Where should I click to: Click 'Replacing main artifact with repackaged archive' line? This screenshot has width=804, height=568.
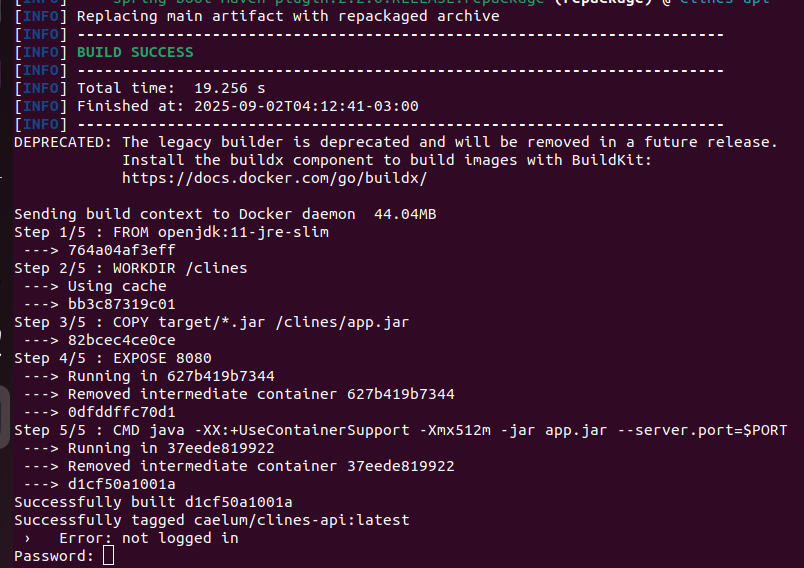(x=288, y=16)
